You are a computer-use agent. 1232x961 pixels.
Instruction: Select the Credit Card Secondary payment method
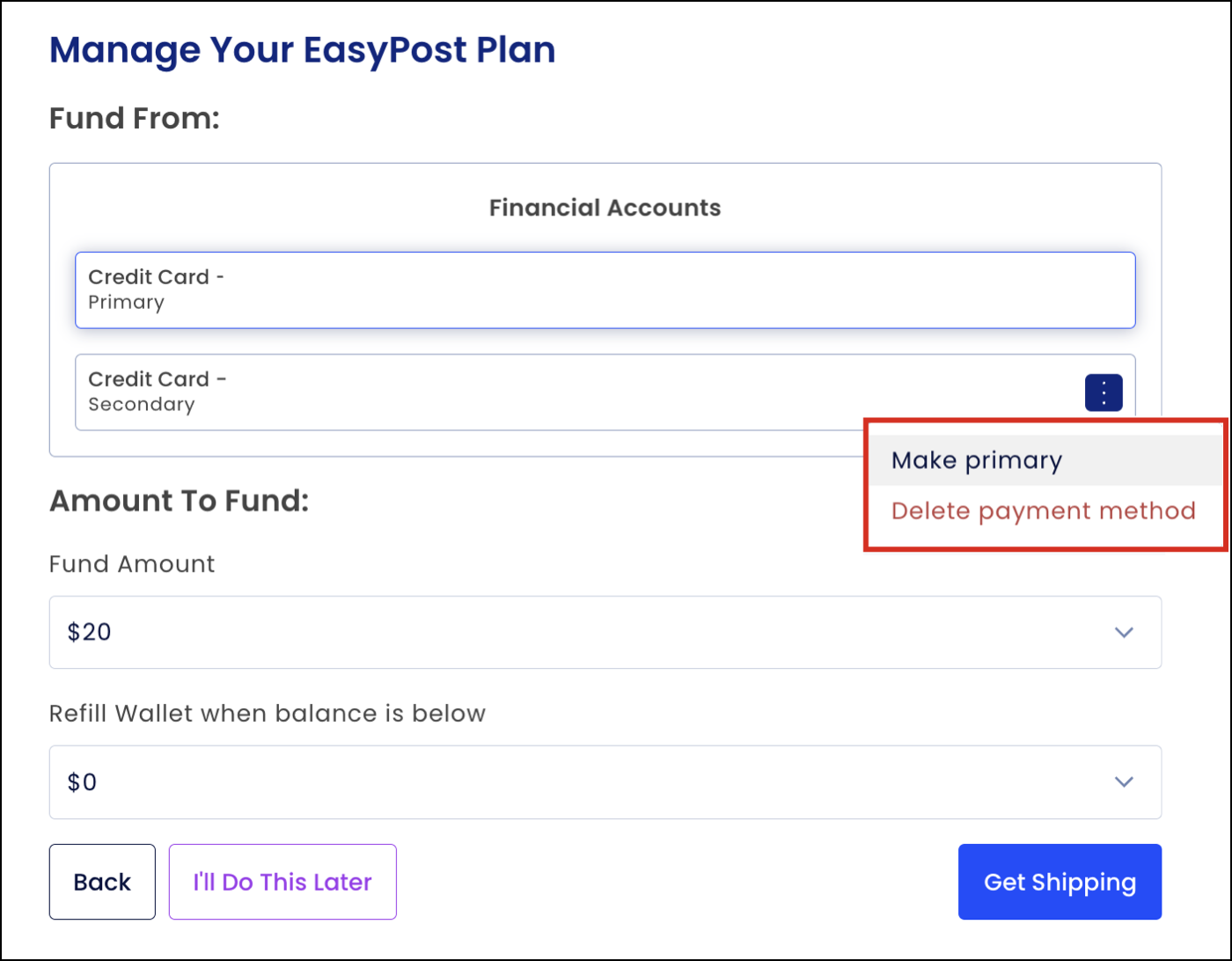coord(528,392)
